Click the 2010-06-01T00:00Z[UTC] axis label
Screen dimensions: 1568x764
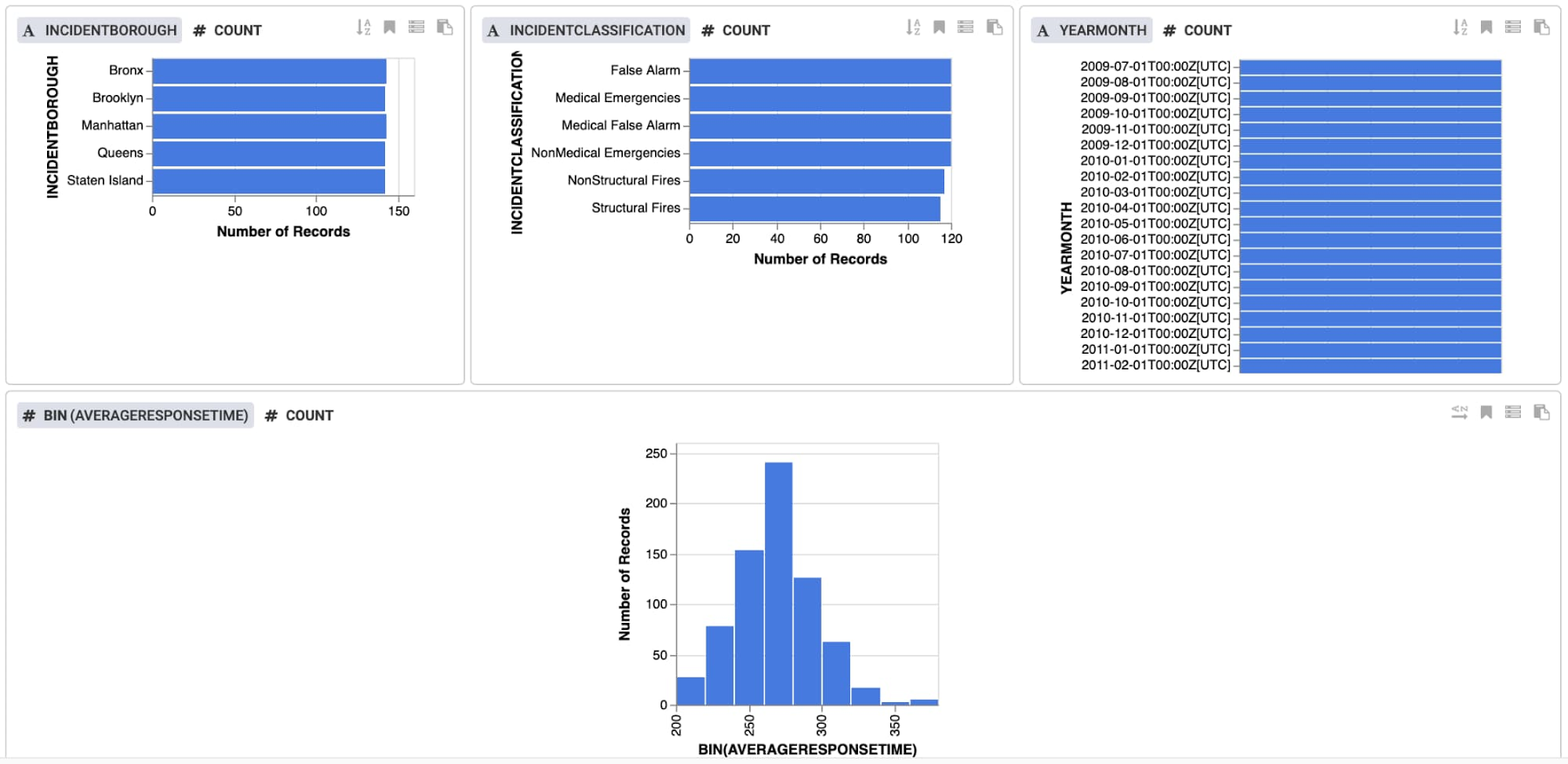pyautogui.click(x=1155, y=239)
